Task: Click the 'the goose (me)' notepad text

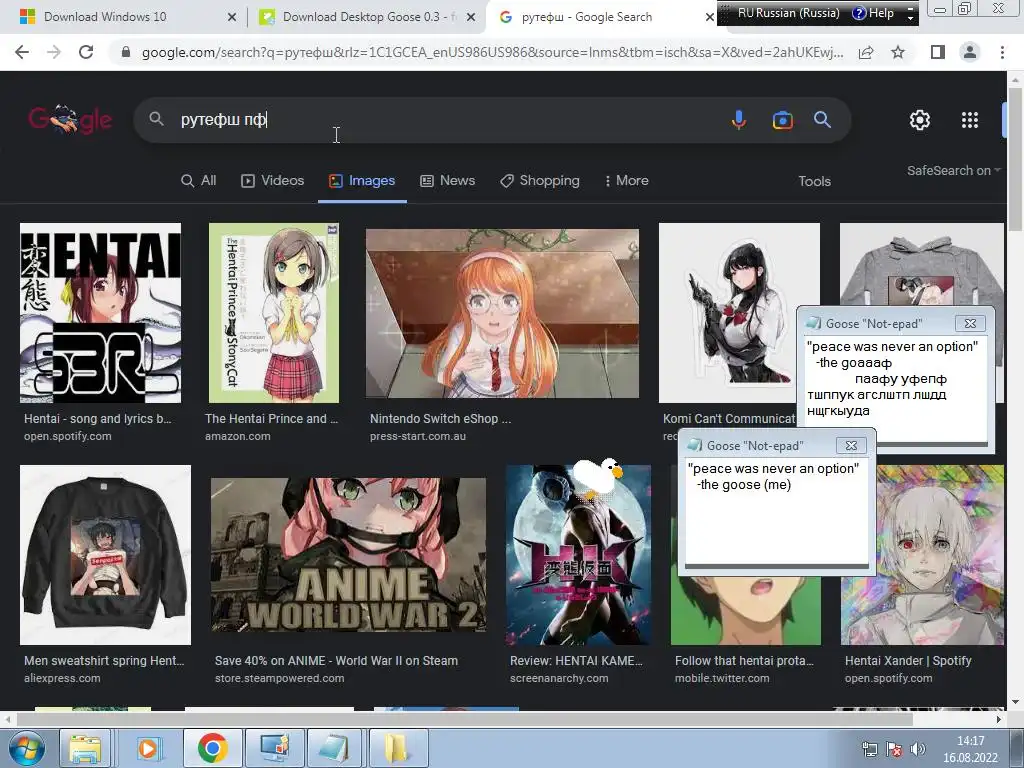Action: (744, 485)
